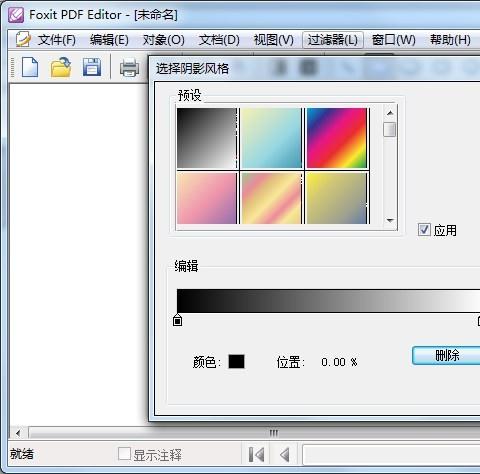This screenshot has height=474, width=480.
Task: Open the 对象(O) menu
Action: [164, 40]
